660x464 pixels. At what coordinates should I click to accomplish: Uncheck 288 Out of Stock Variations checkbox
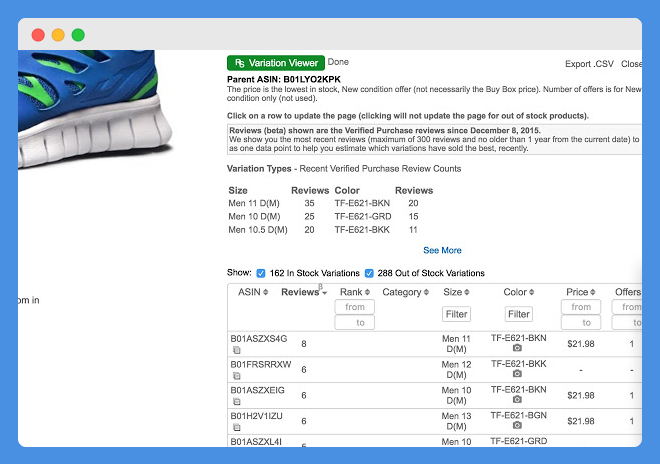click(369, 273)
